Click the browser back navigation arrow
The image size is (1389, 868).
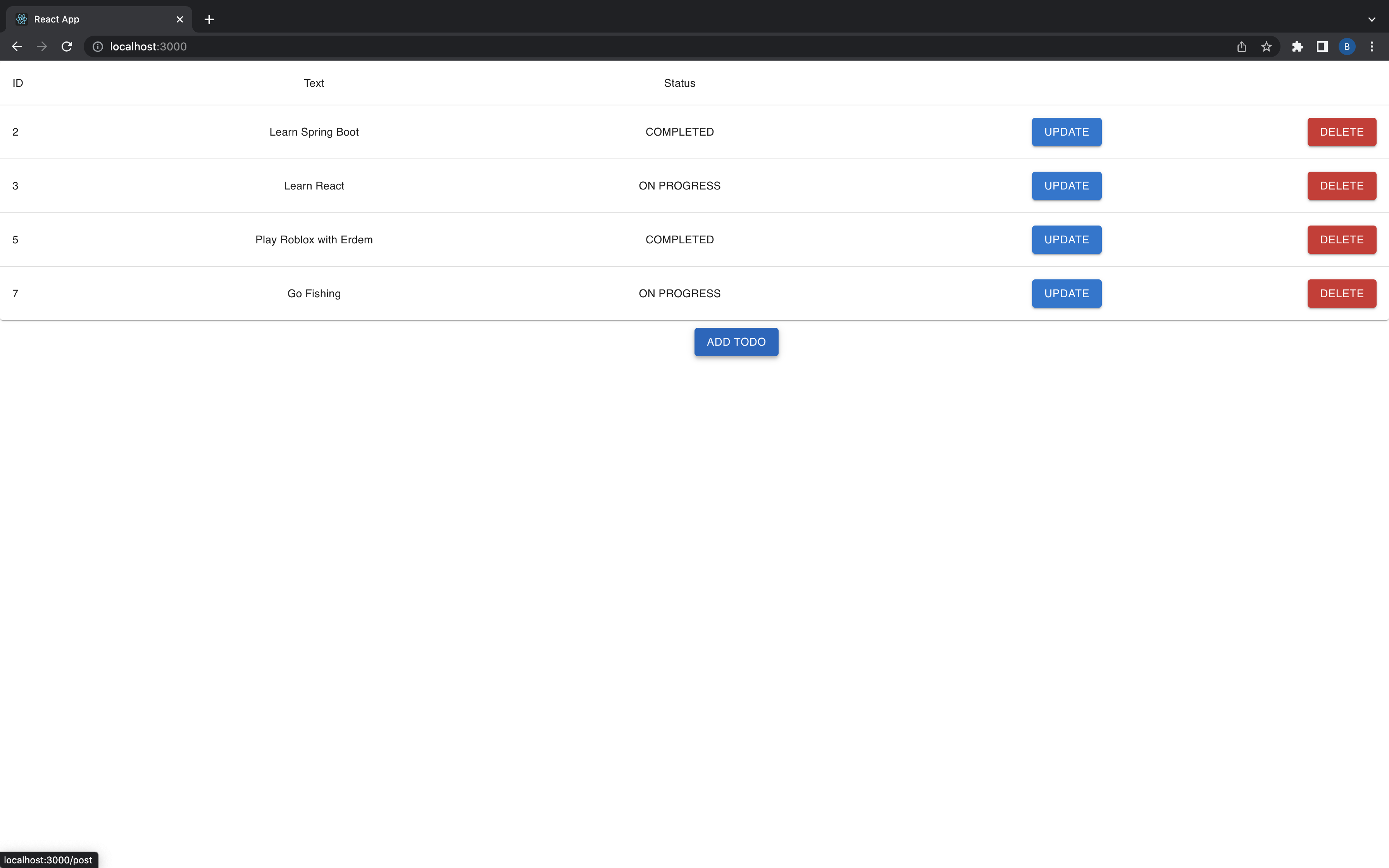17,46
